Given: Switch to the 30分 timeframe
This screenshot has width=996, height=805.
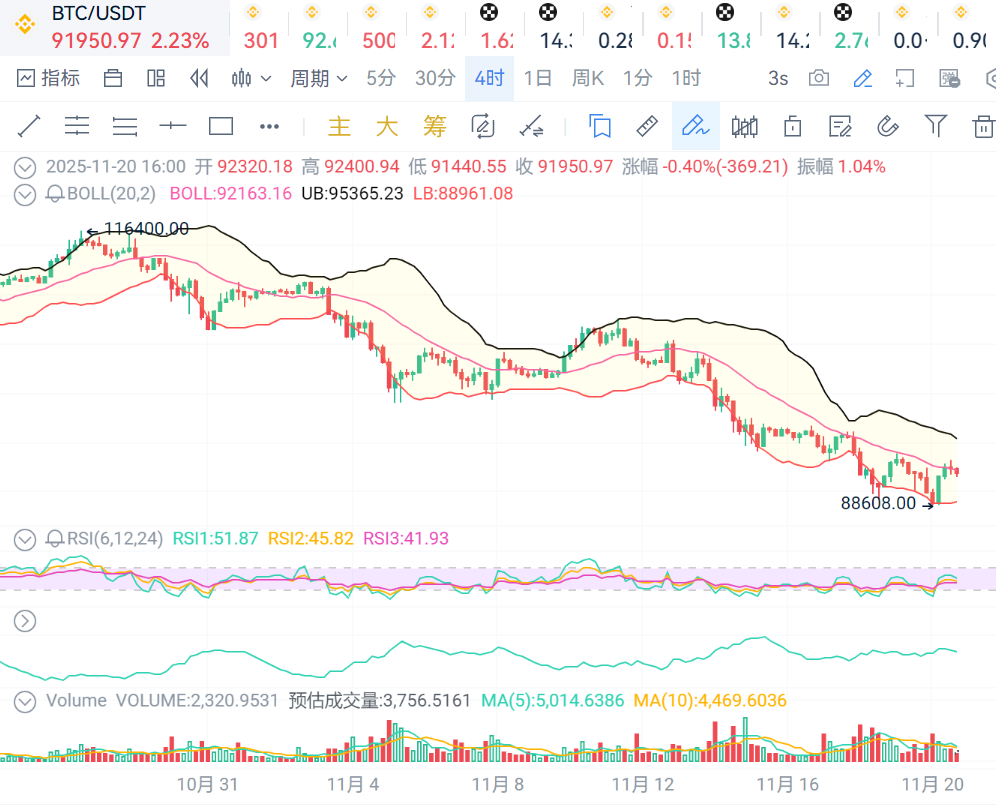Looking at the screenshot, I should [435, 78].
